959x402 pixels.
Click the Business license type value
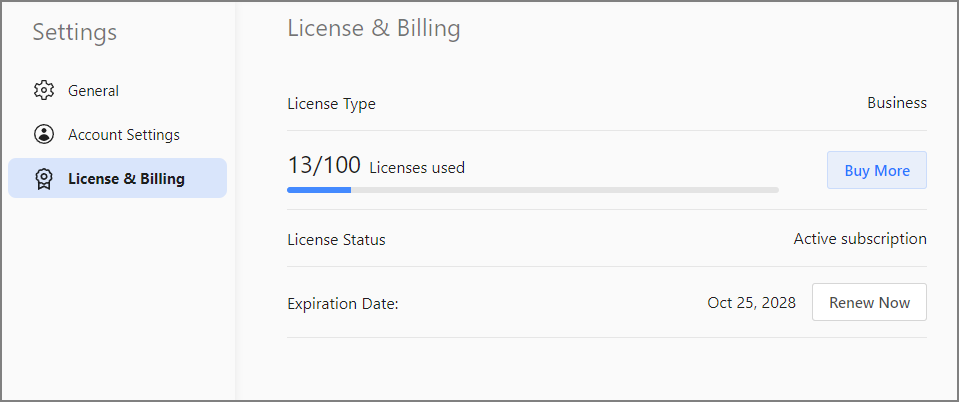896,102
